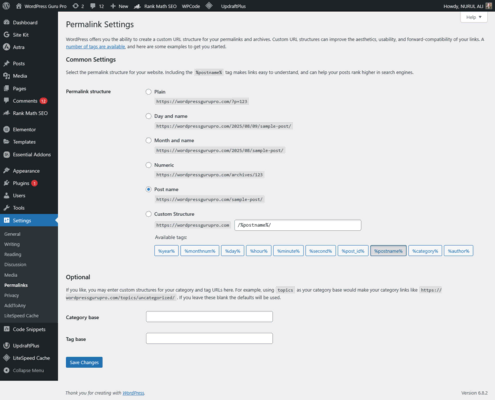Select Post name permalink option

point(148,189)
